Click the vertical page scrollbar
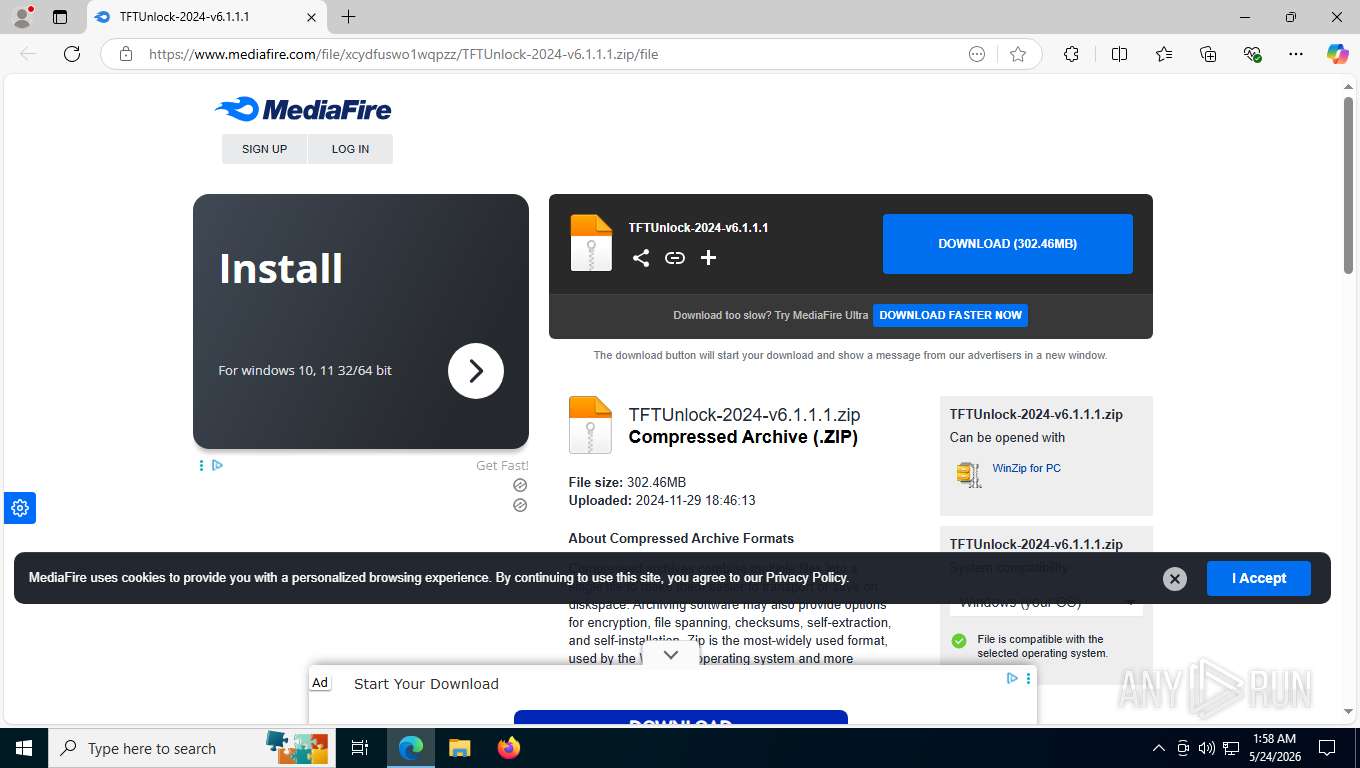 coord(1348,185)
